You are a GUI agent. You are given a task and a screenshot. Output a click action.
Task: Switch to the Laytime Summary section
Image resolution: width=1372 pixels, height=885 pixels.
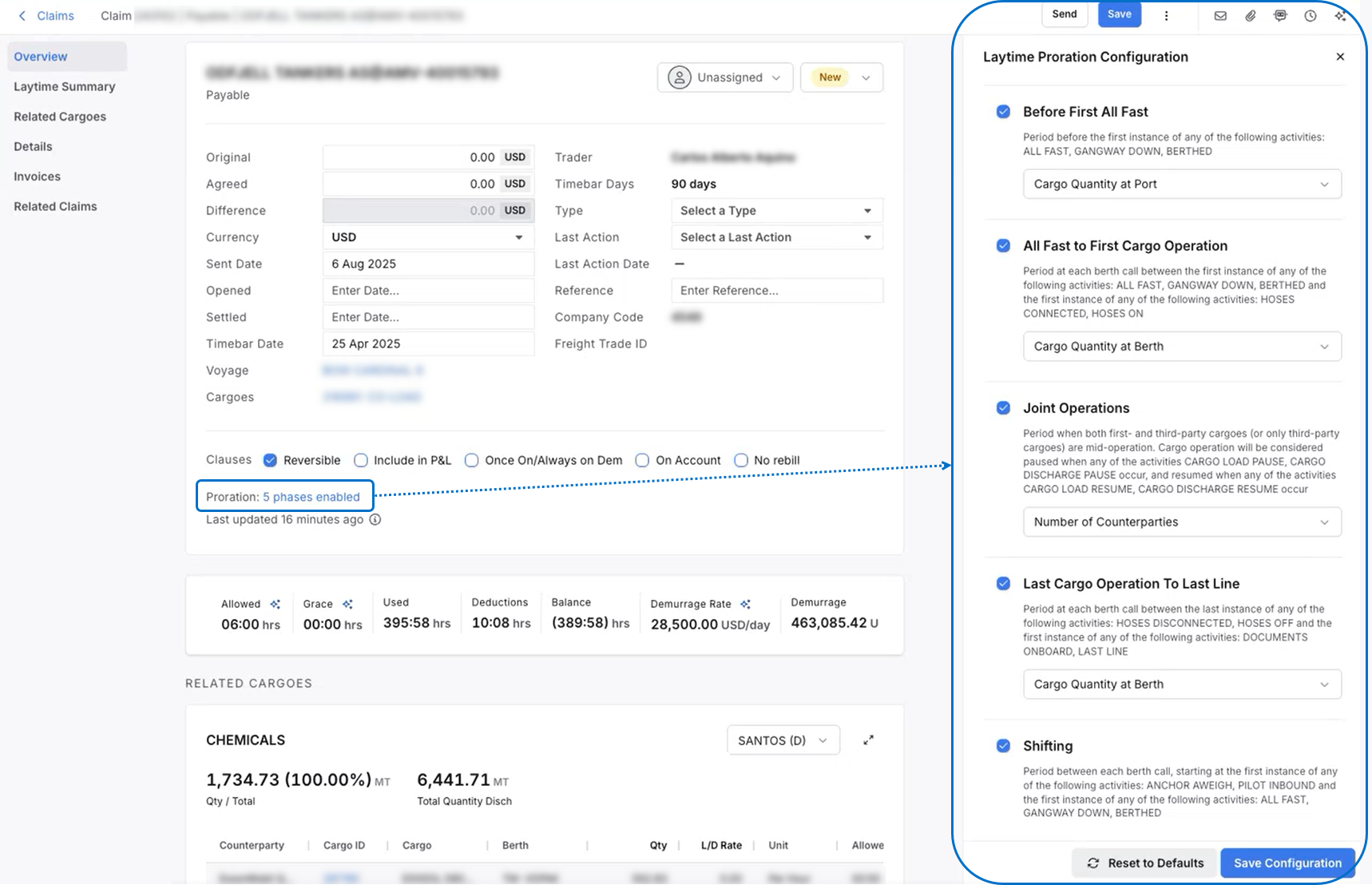click(65, 86)
